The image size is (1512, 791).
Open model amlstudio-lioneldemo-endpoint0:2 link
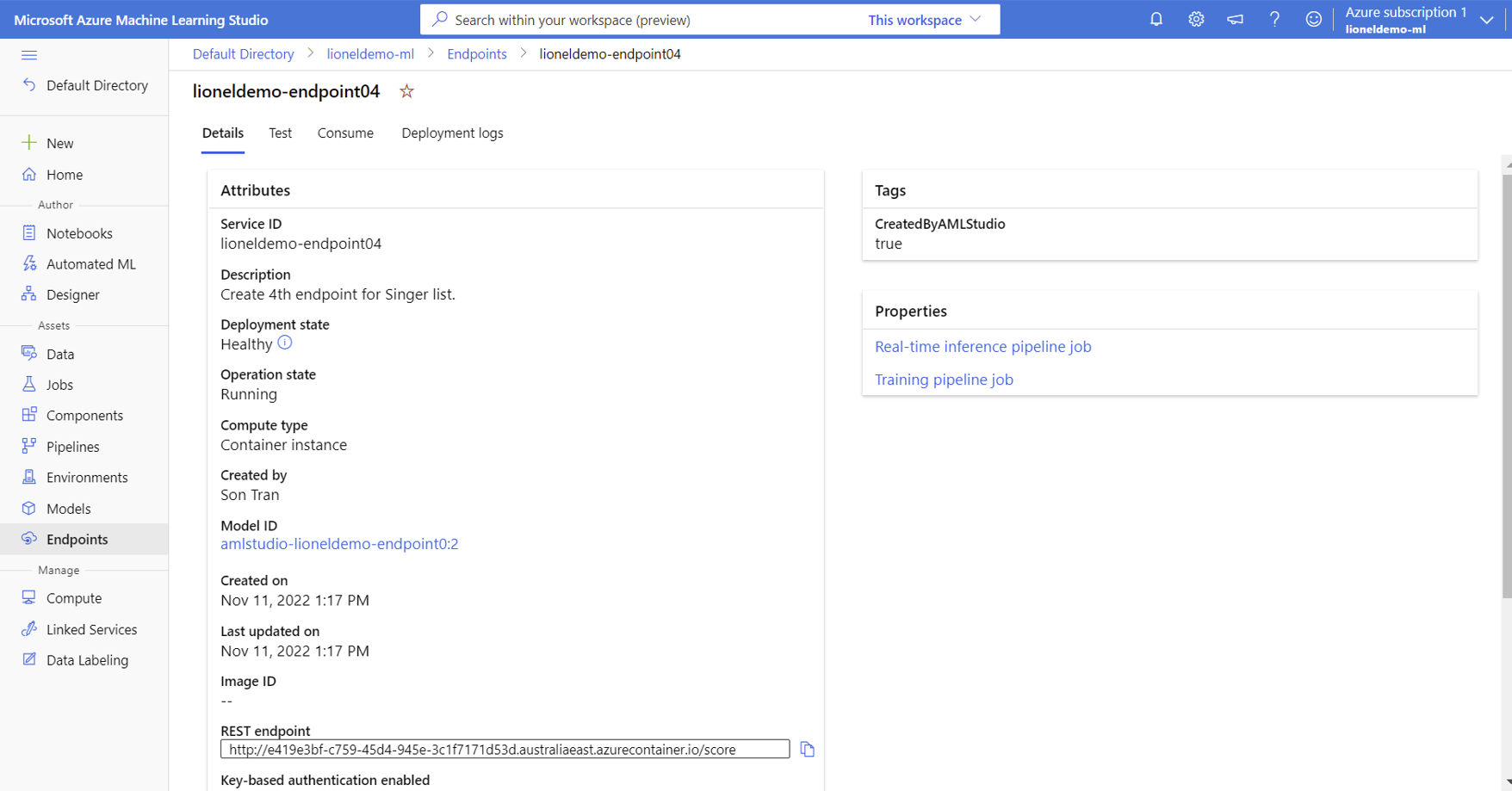tap(339, 544)
